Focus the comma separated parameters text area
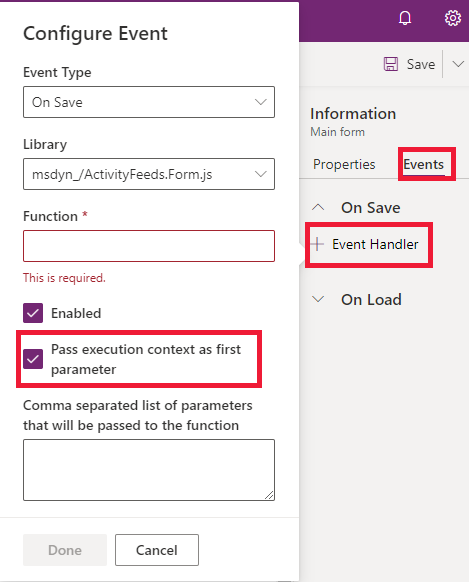 point(149,470)
